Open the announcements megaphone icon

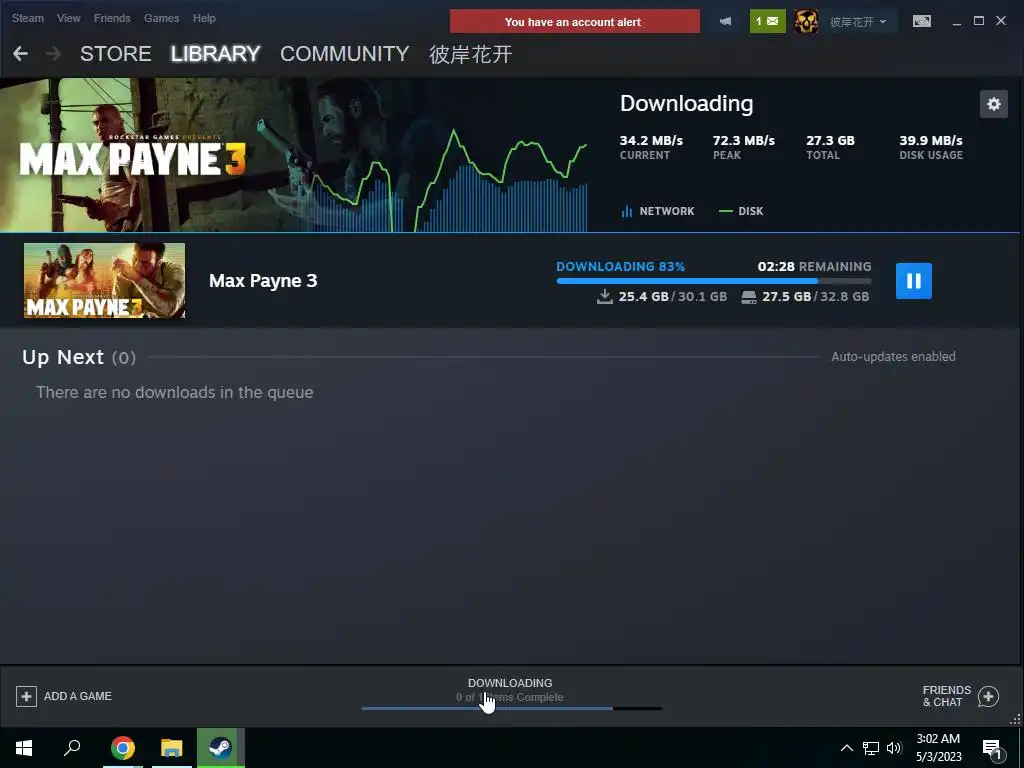[x=725, y=22]
